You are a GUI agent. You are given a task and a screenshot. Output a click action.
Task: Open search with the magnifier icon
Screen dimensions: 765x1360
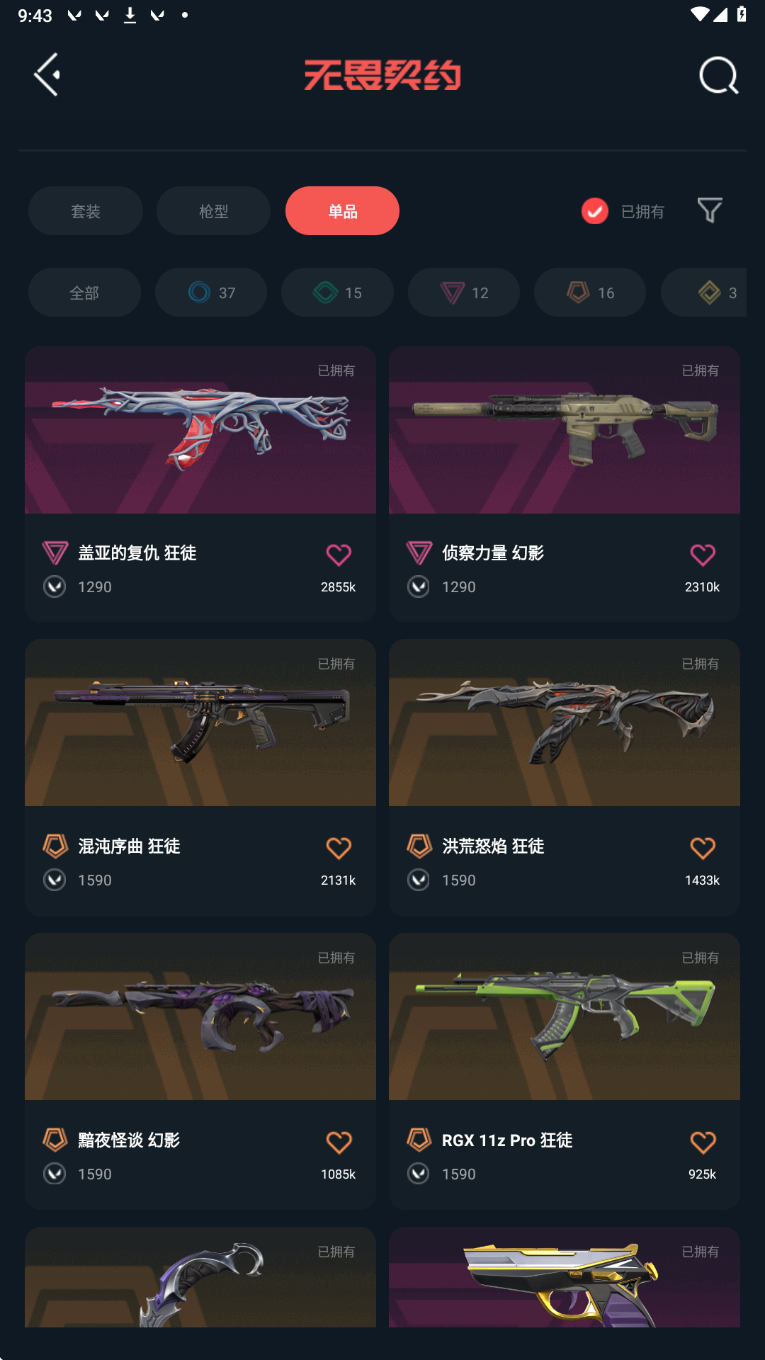click(x=718, y=76)
